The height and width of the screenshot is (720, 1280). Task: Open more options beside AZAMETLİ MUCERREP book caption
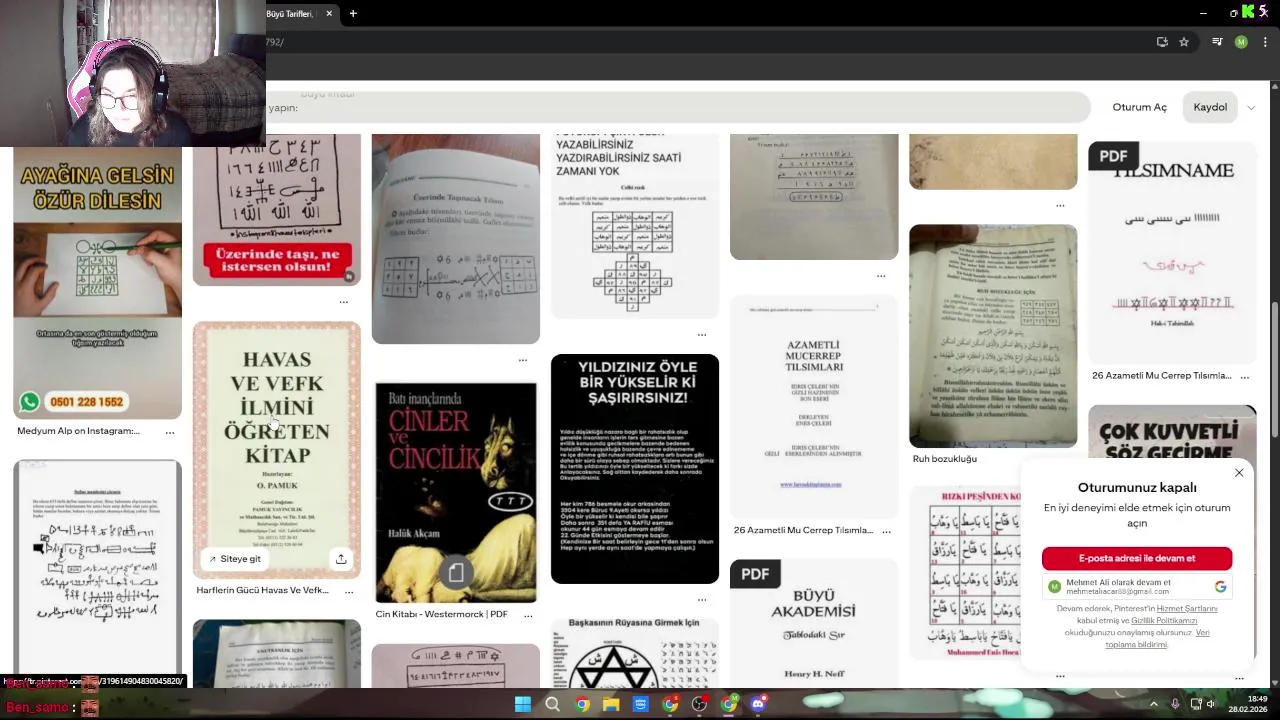[886, 531]
